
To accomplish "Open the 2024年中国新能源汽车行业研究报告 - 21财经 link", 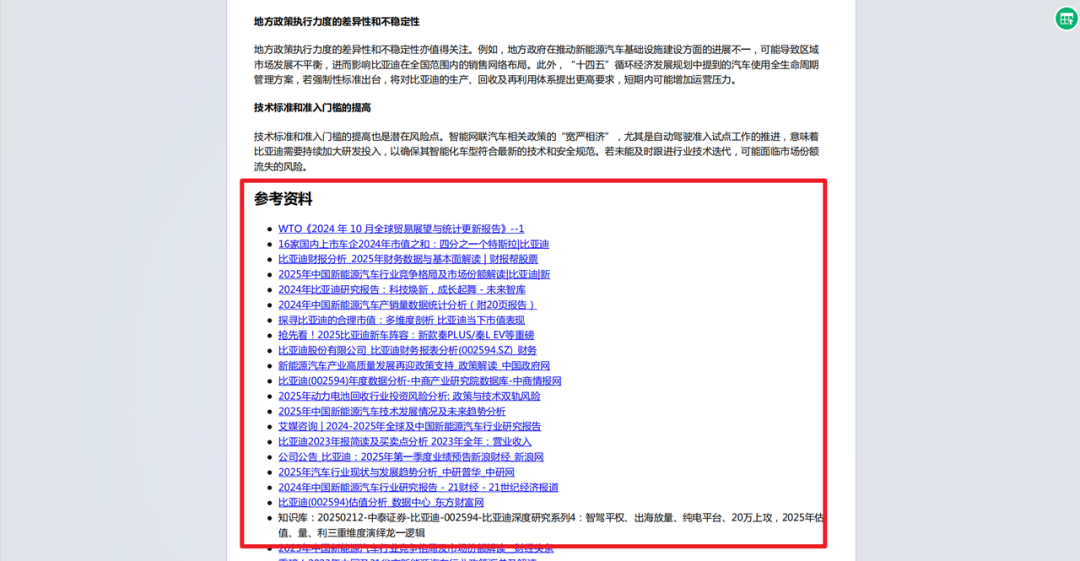I will pyautogui.click(x=418, y=487).
